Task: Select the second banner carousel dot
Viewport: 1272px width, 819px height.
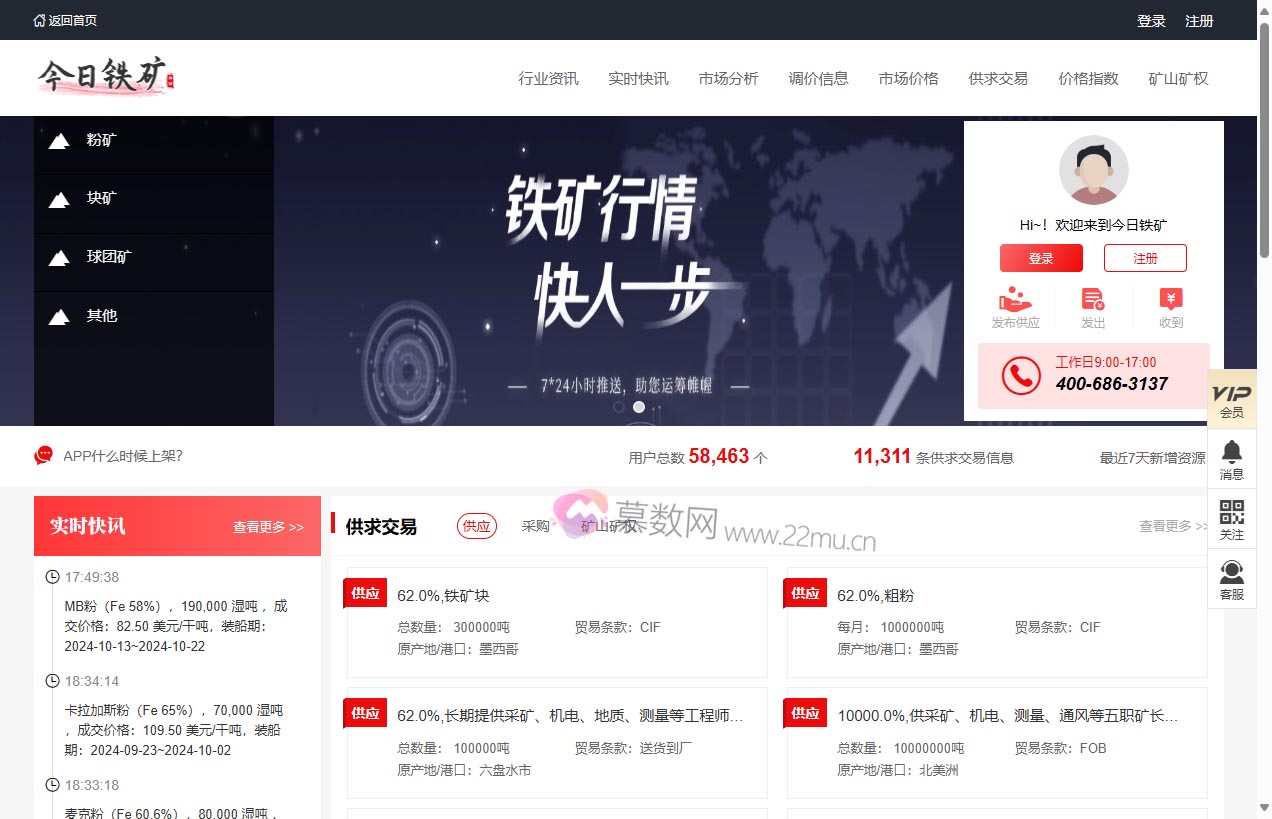Action: tap(639, 407)
